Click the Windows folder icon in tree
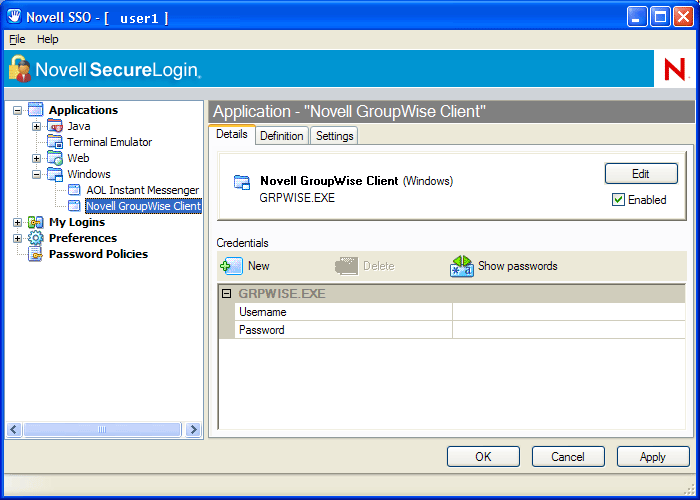The height and width of the screenshot is (500, 700). [x=55, y=174]
